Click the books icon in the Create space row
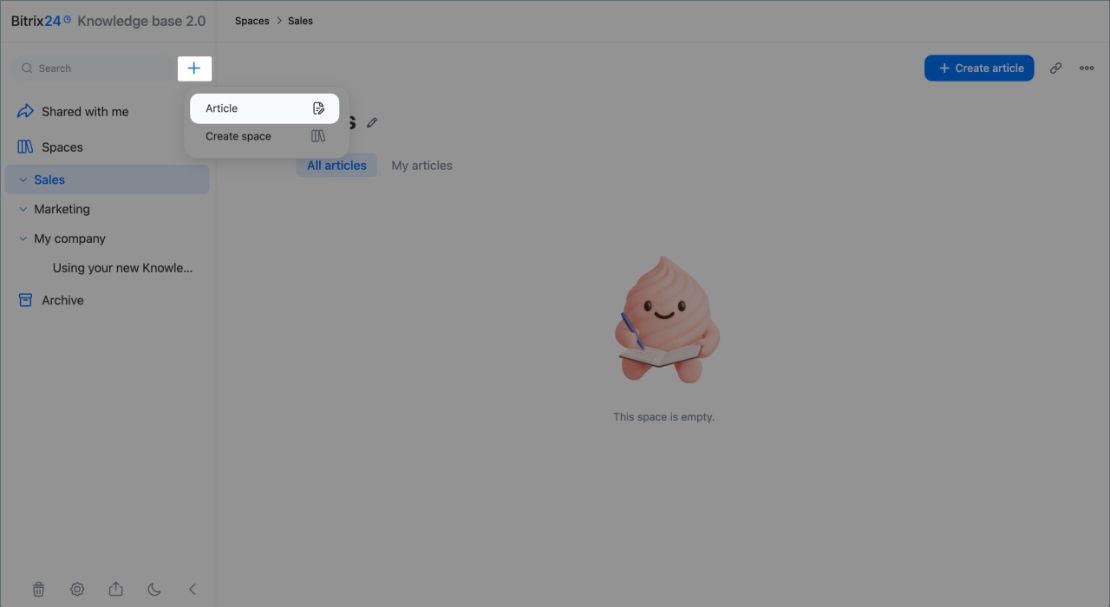Image resolution: width=1110 pixels, height=607 pixels. tap(318, 136)
